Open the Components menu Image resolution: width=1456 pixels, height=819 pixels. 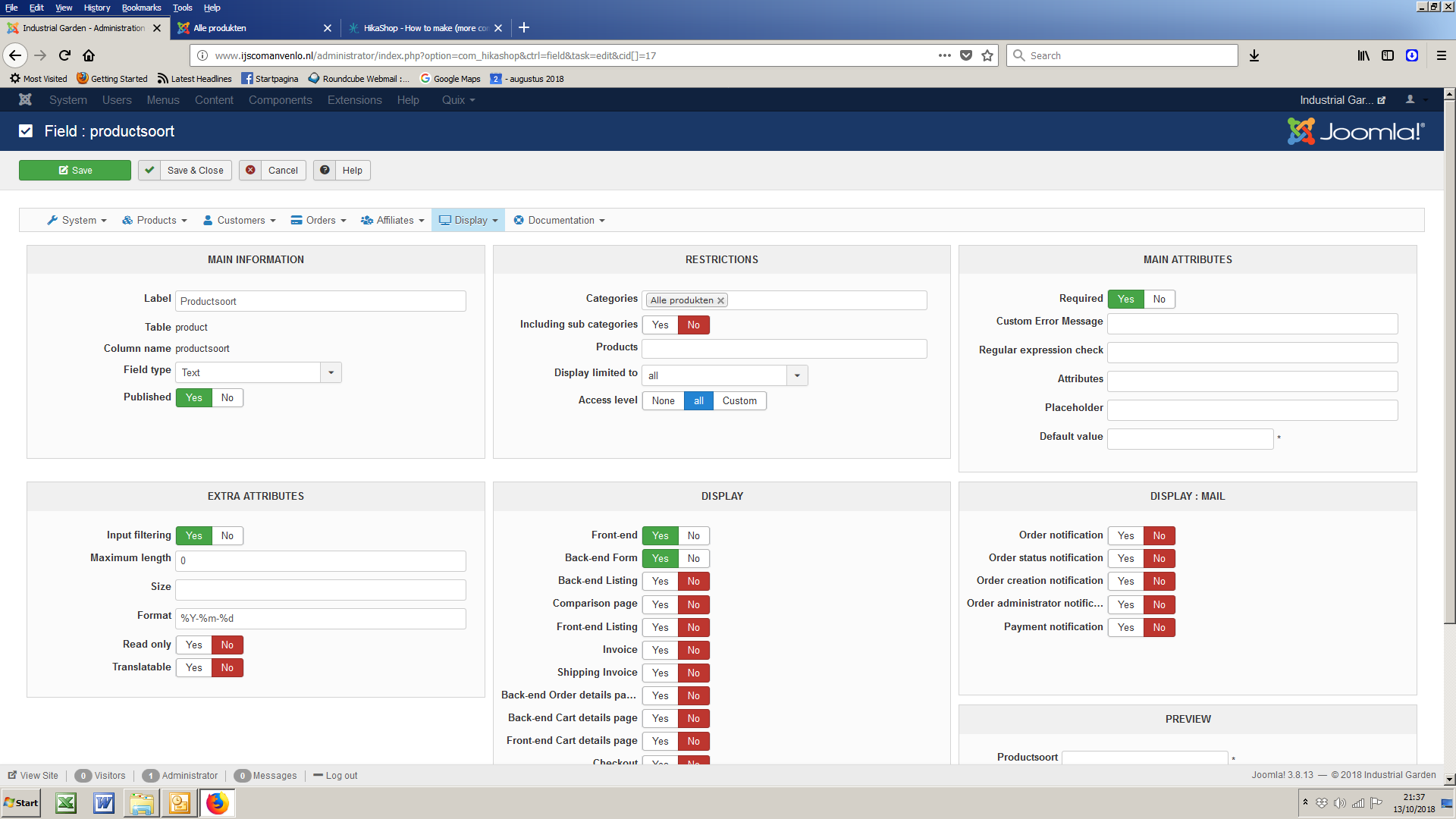[280, 99]
